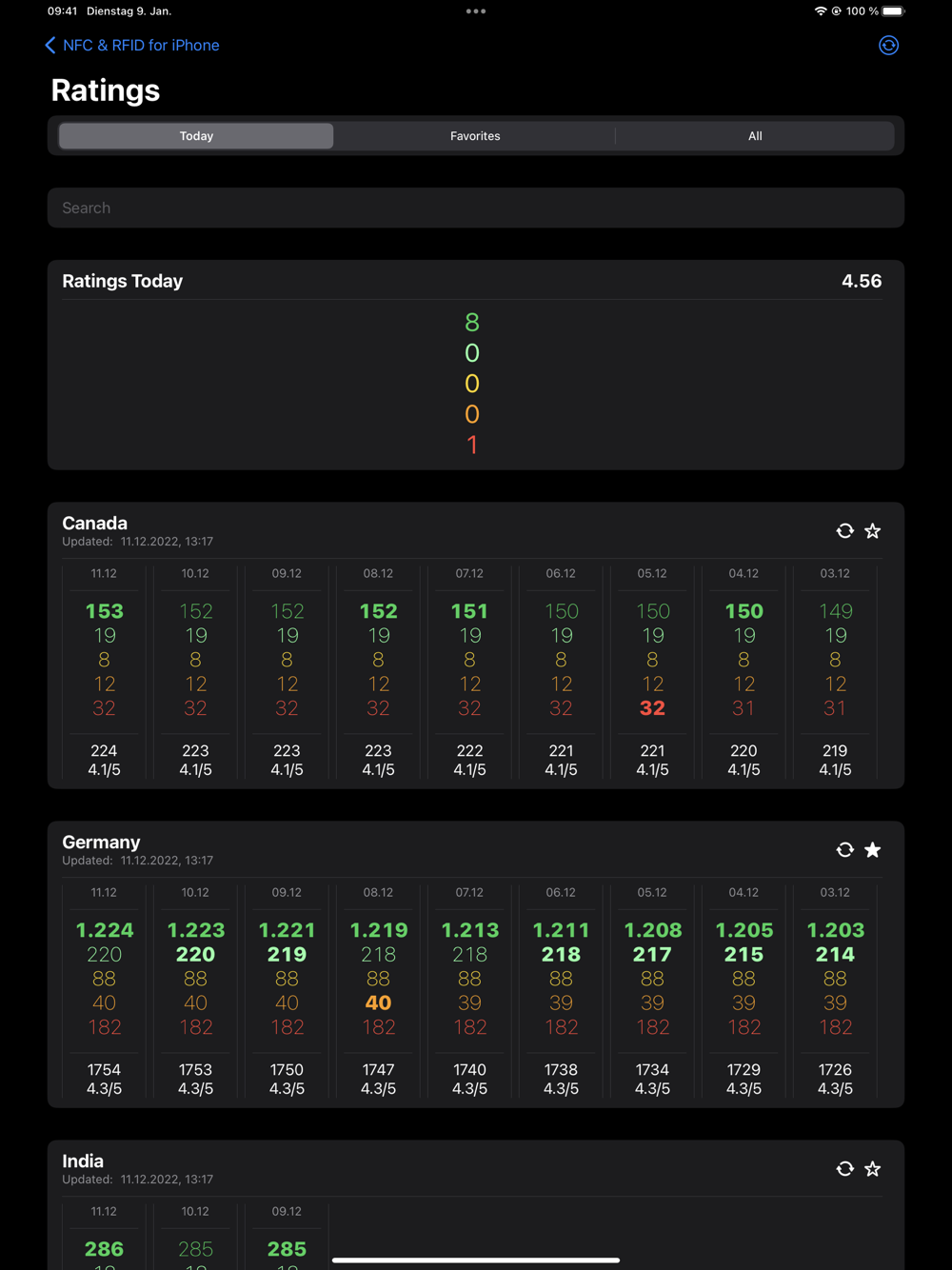Select the Canada card title
Image resolution: width=952 pixels, height=1270 pixels.
pos(94,523)
